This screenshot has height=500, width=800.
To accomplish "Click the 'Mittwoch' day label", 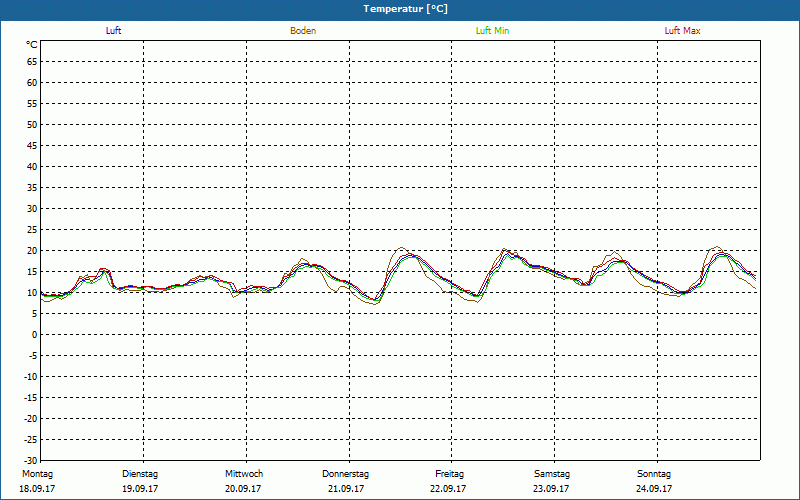I will tap(244, 474).
